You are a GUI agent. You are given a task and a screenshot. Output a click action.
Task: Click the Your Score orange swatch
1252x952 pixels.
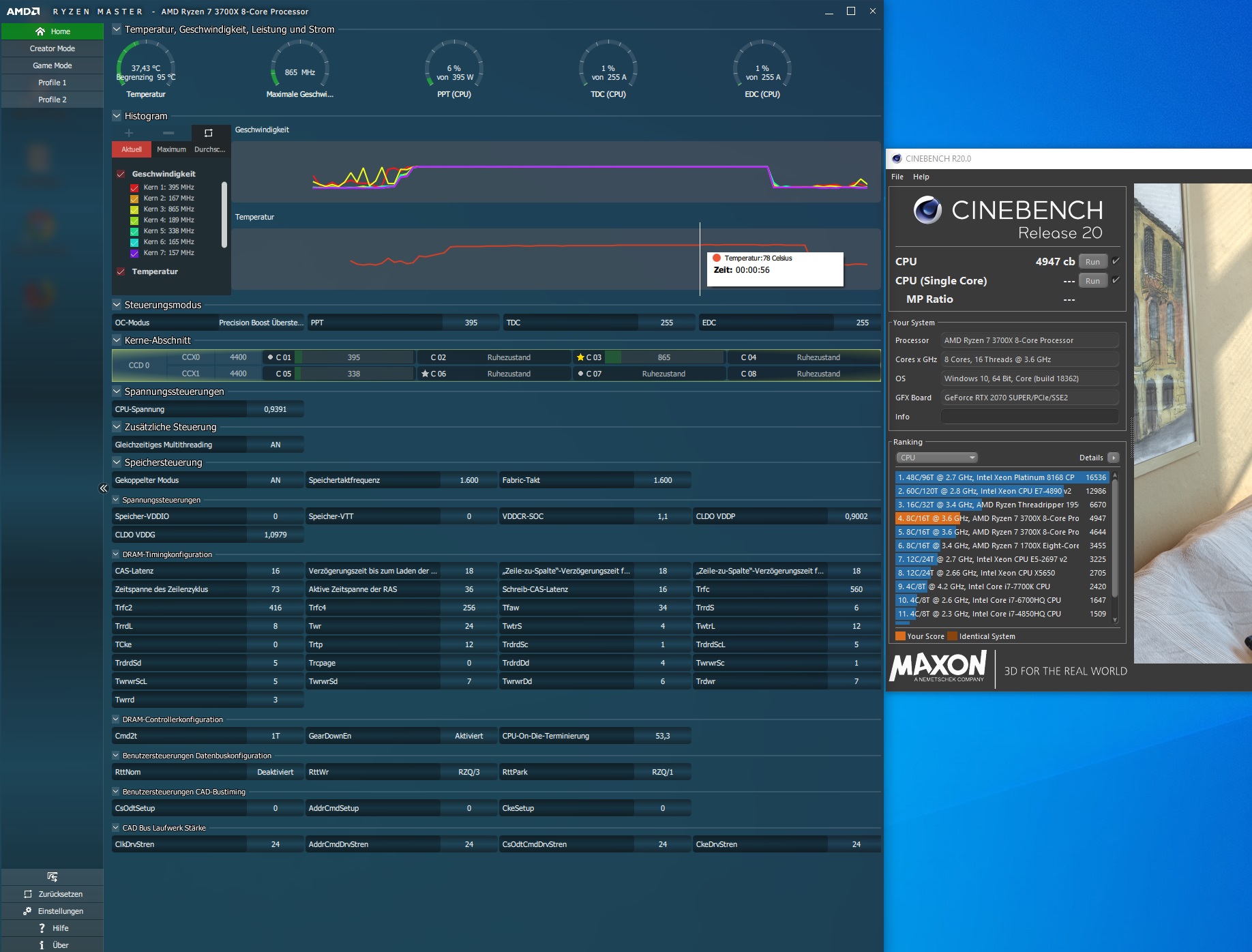[900, 636]
